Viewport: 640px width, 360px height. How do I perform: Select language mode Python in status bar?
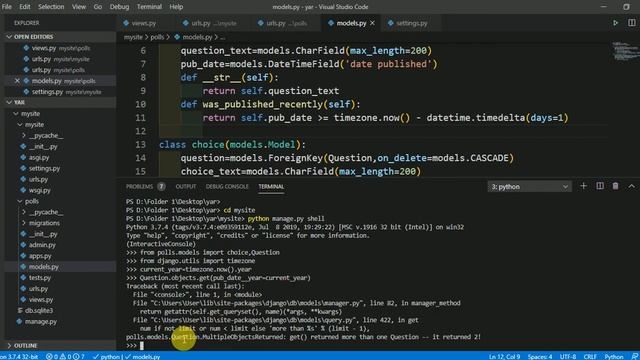(x=613, y=356)
